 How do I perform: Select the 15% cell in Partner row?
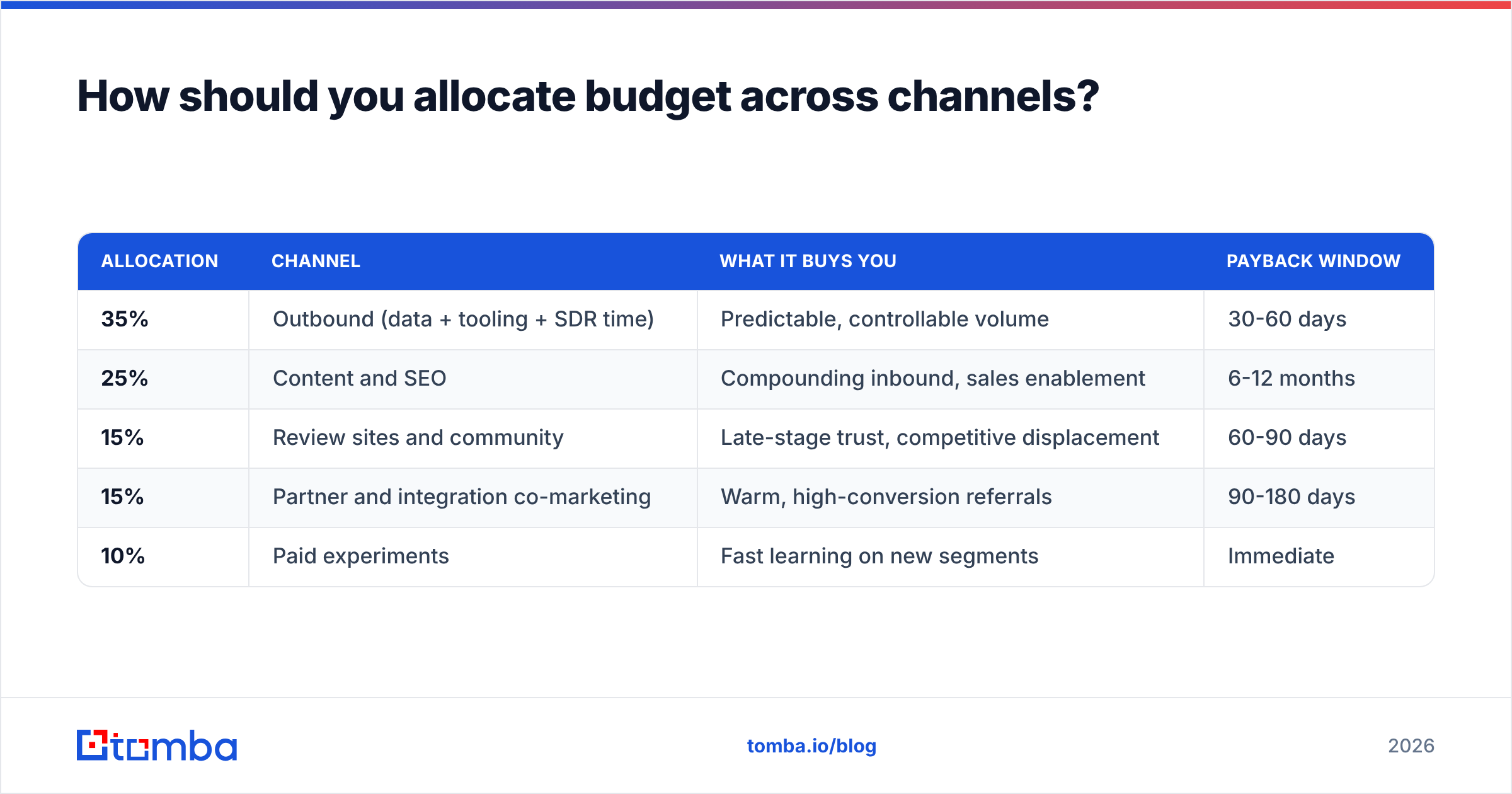163,497
